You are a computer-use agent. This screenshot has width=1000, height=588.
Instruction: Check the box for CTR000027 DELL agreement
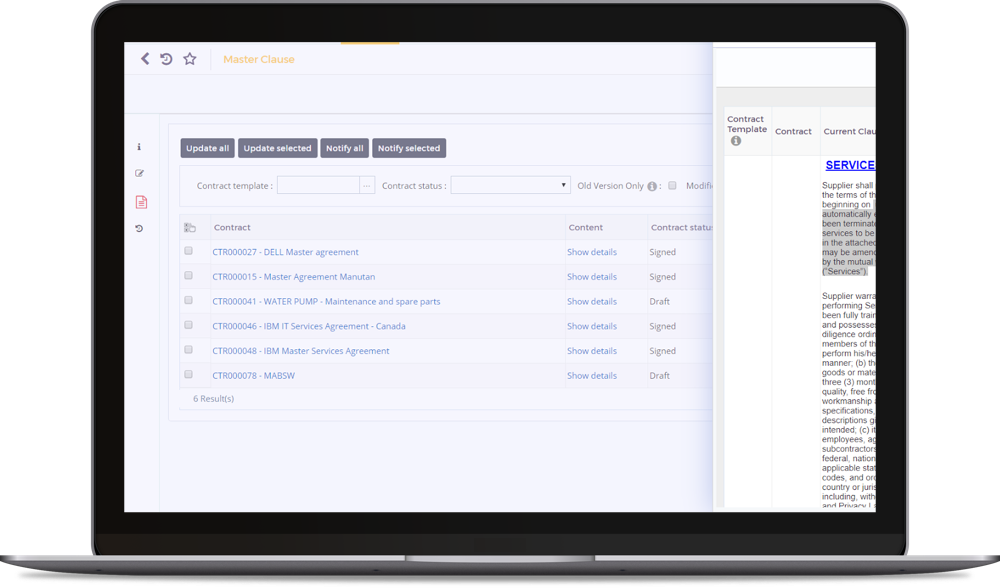(189, 251)
